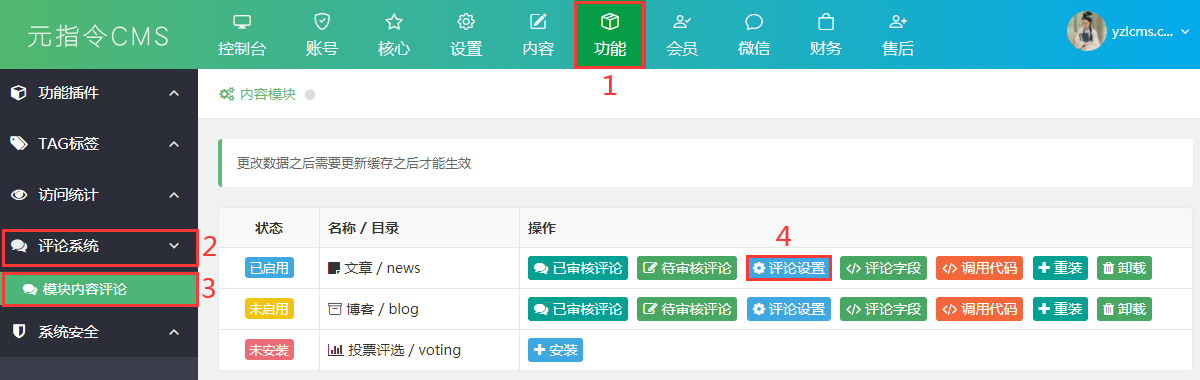Select the 核心 star icon
1200x380 pixels.
[x=393, y=21]
